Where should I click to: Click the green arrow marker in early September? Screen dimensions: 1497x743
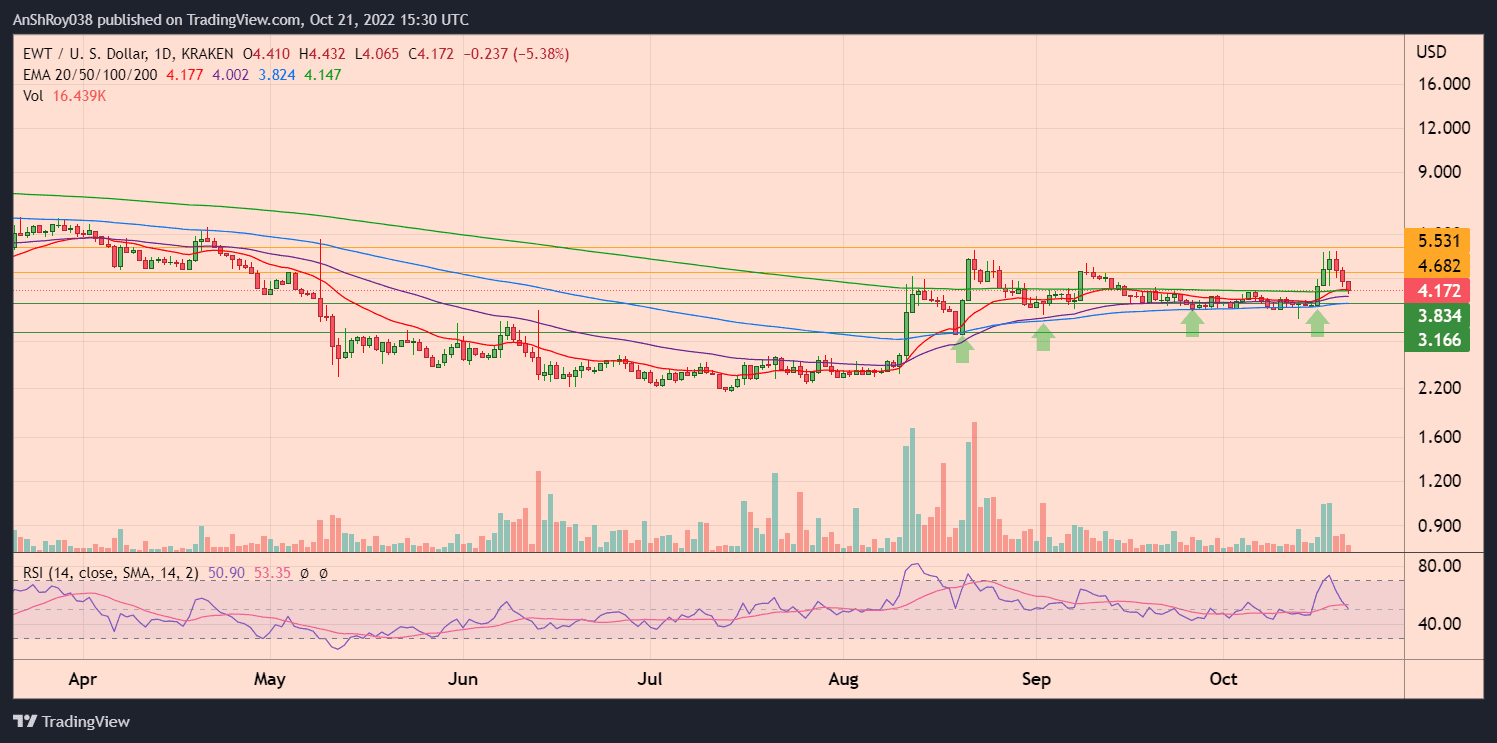tap(1043, 337)
